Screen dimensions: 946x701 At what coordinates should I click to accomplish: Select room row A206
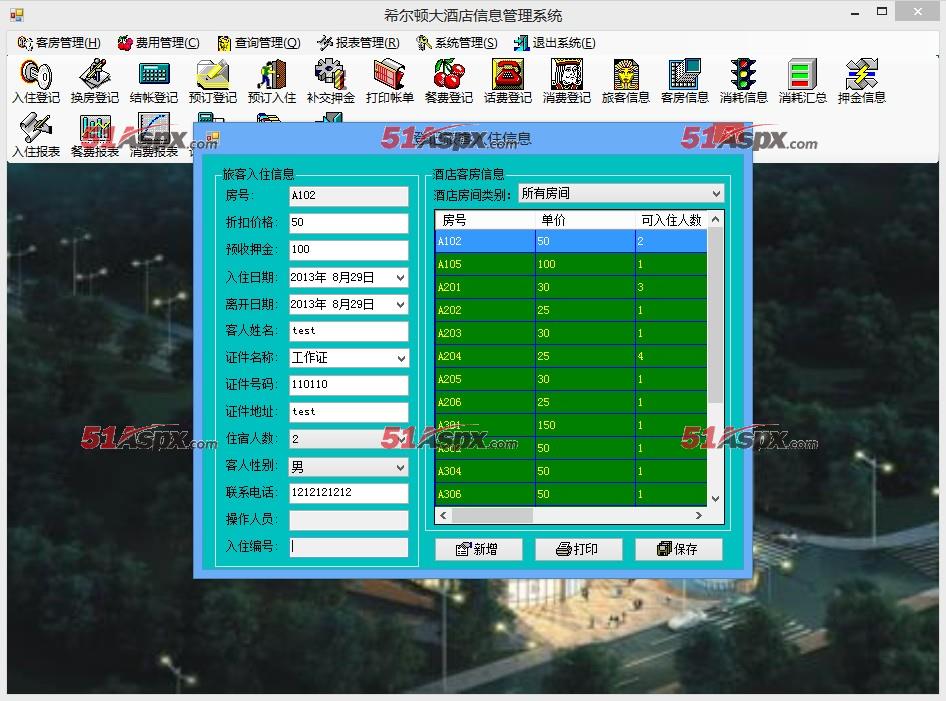(x=571, y=402)
